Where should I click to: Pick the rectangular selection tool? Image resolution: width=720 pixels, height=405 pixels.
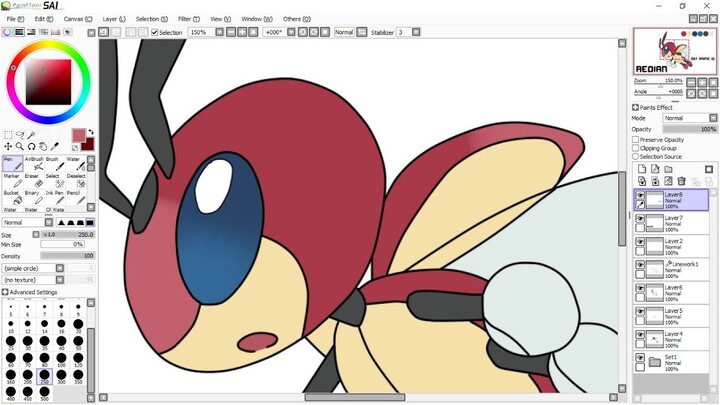click(8, 135)
